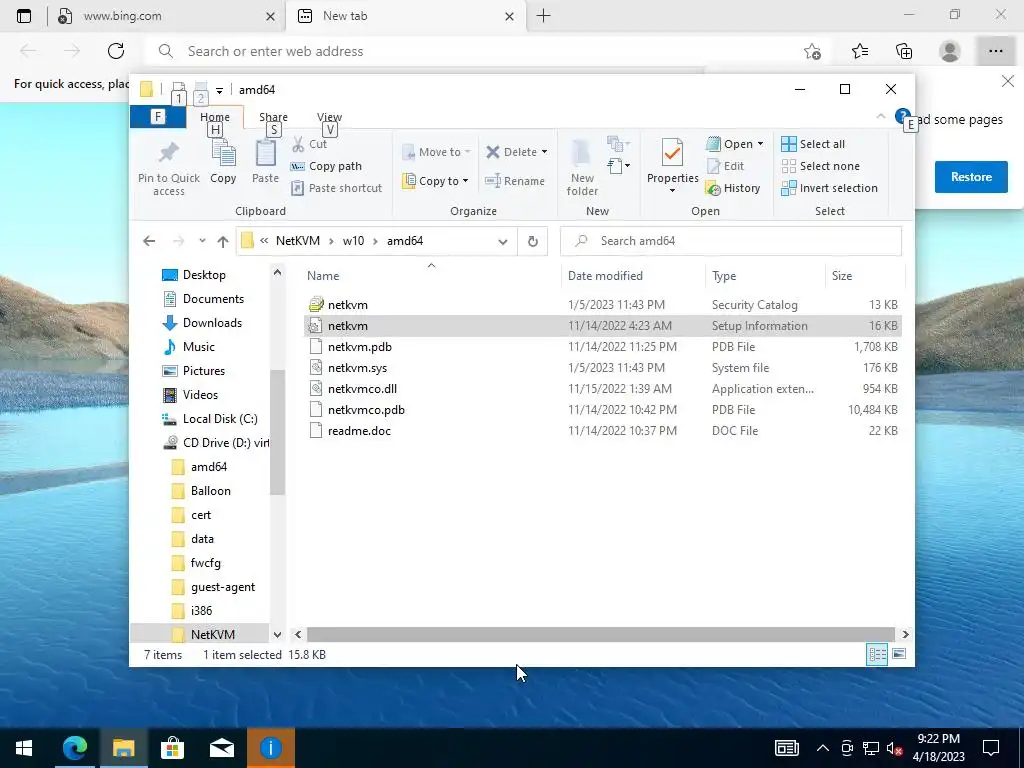The width and height of the screenshot is (1024, 768).
Task: Click the Cut scissors icon
Action: tap(298, 144)
